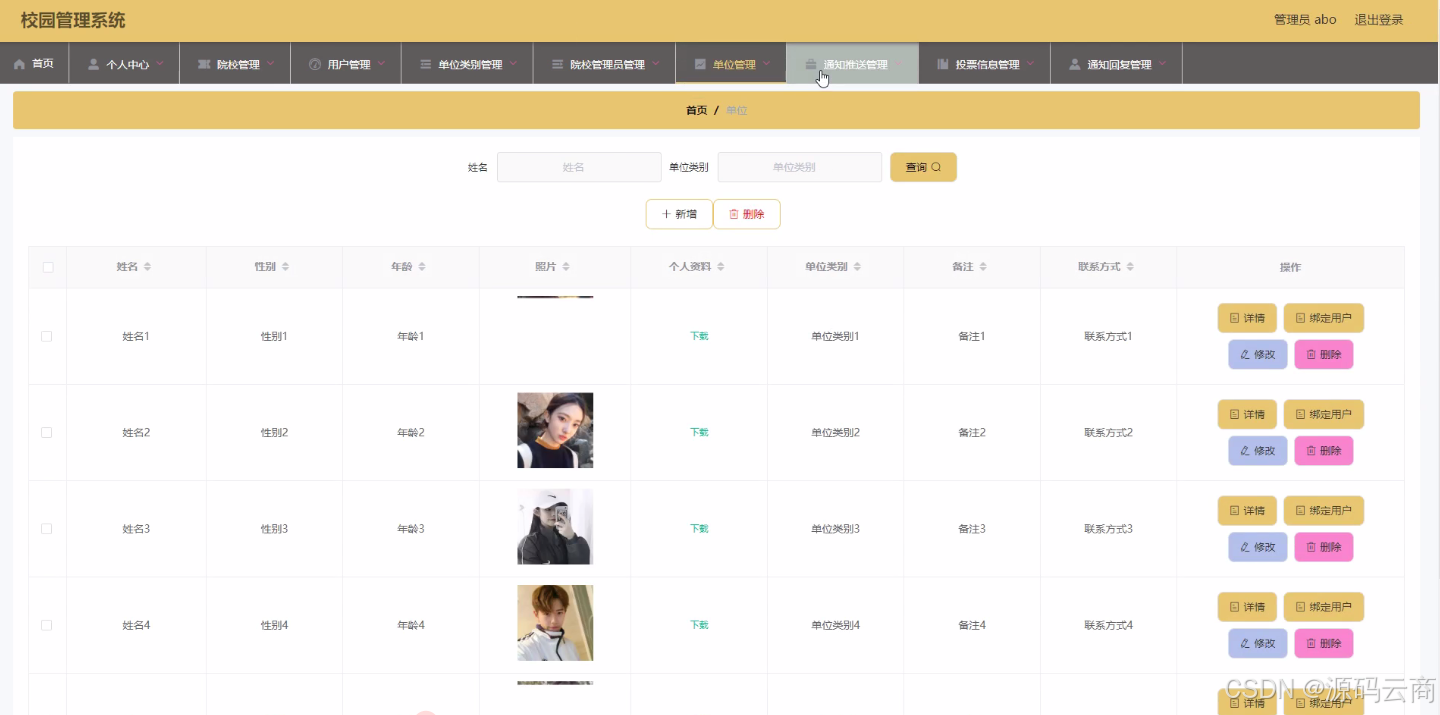Check the checkbox for row 姓名4

click(46, 625)
